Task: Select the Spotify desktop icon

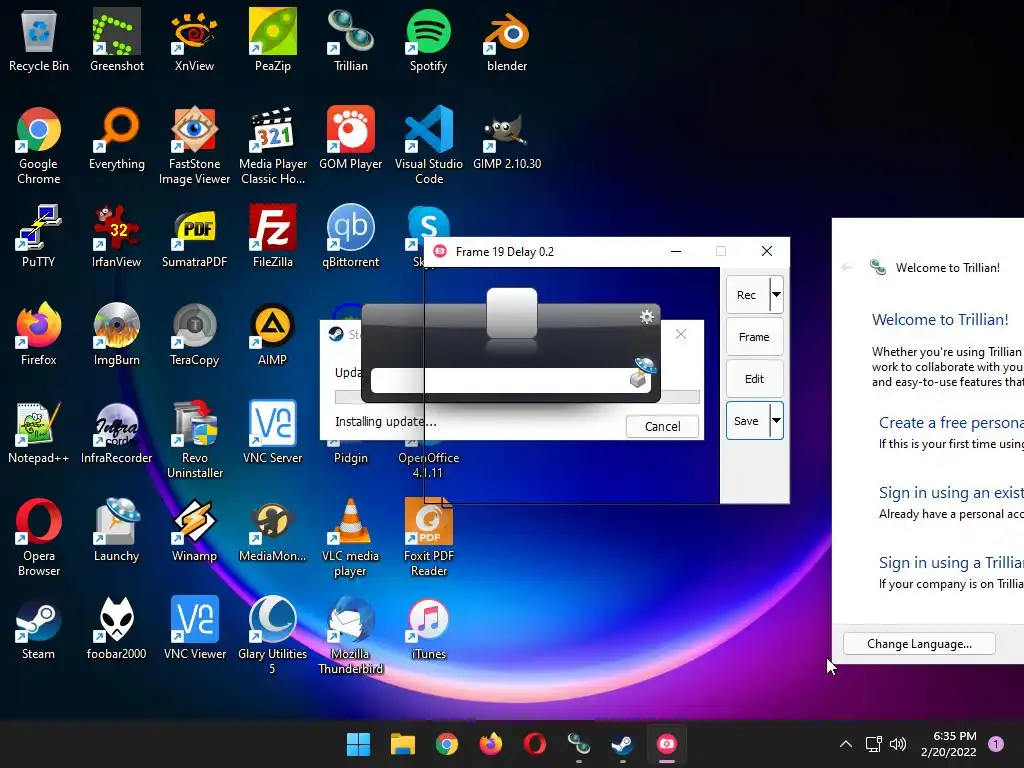Action: click(x=428, y=40)
